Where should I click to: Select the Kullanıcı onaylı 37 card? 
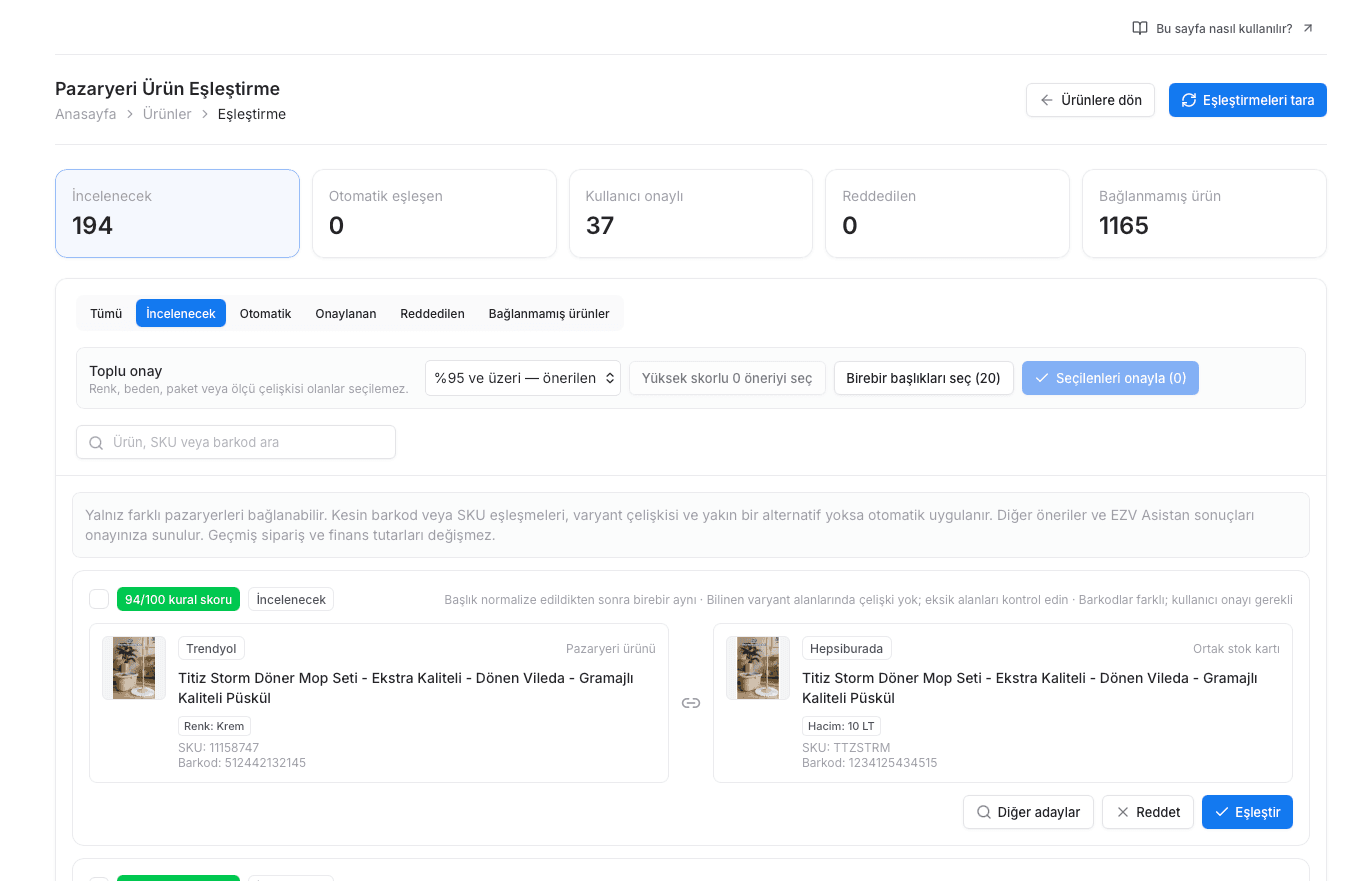tap(691, 213)
